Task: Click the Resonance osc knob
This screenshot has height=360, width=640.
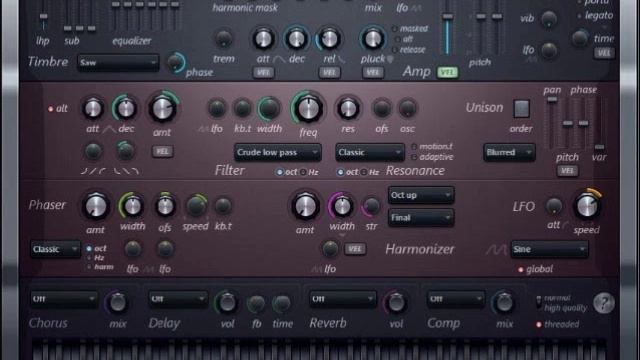Action: [x=407, y=109]
